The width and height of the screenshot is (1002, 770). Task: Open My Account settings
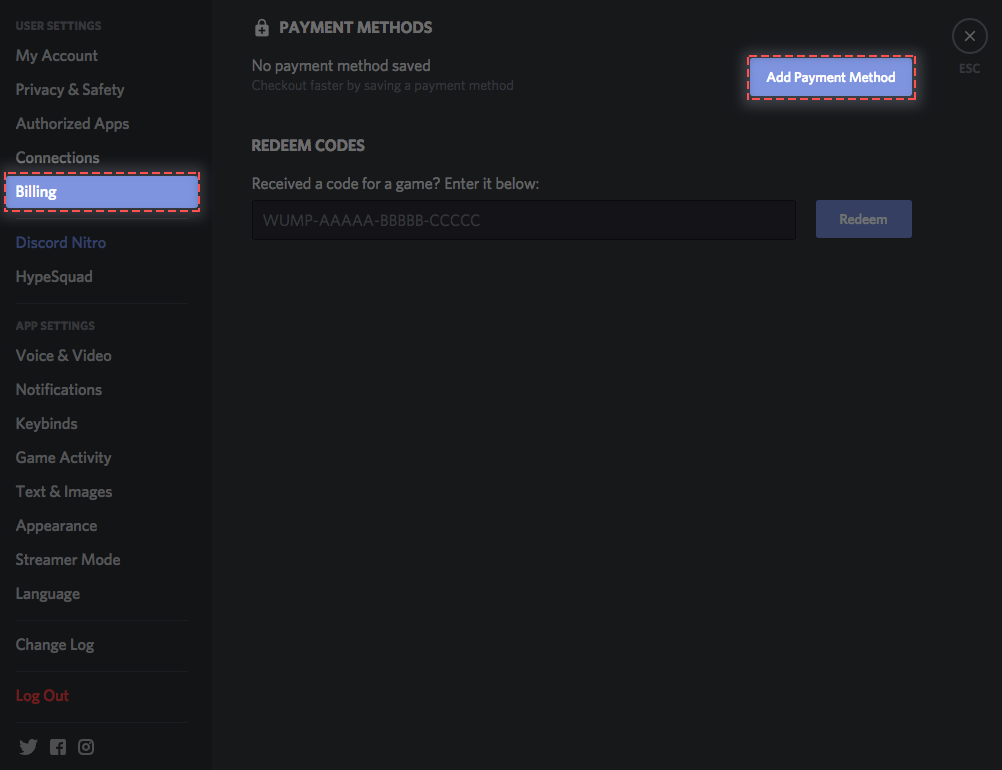(x=56, y=56)
